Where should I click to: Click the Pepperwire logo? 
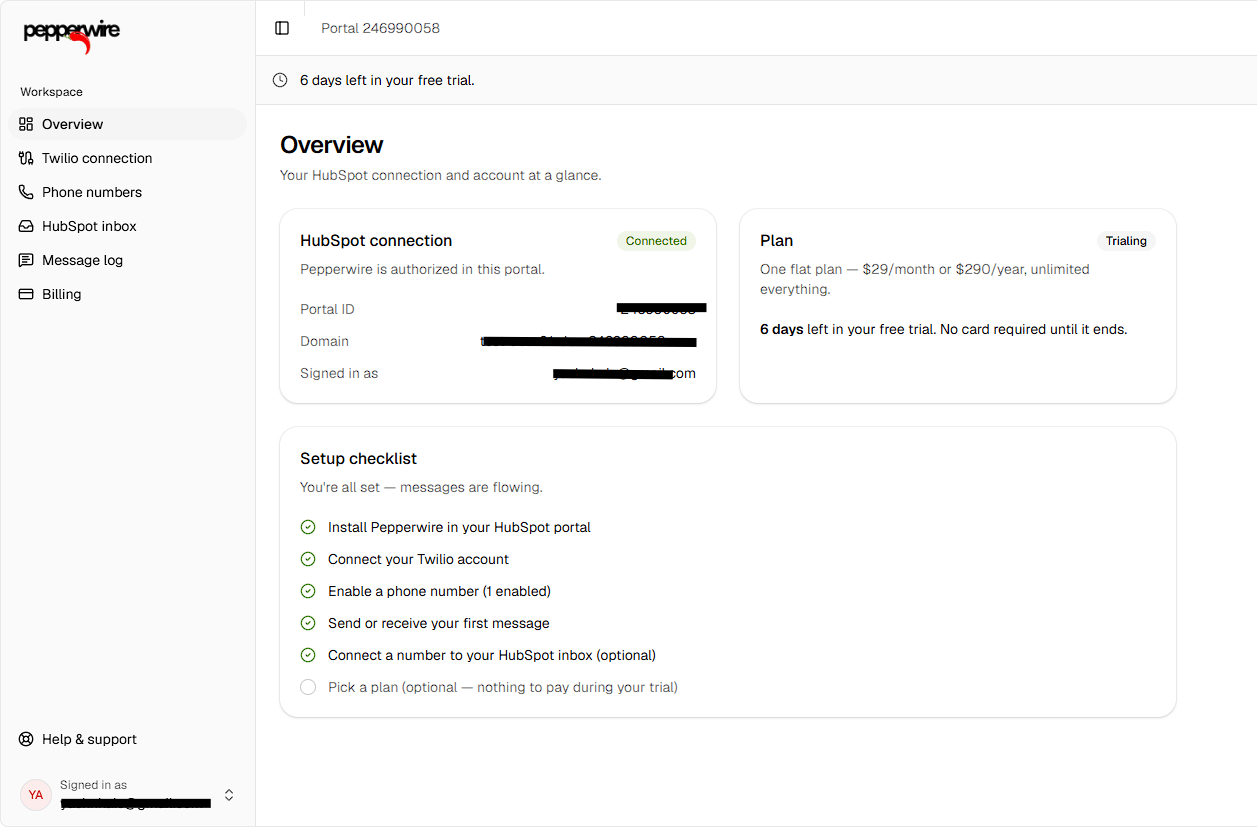click(71, 35)
